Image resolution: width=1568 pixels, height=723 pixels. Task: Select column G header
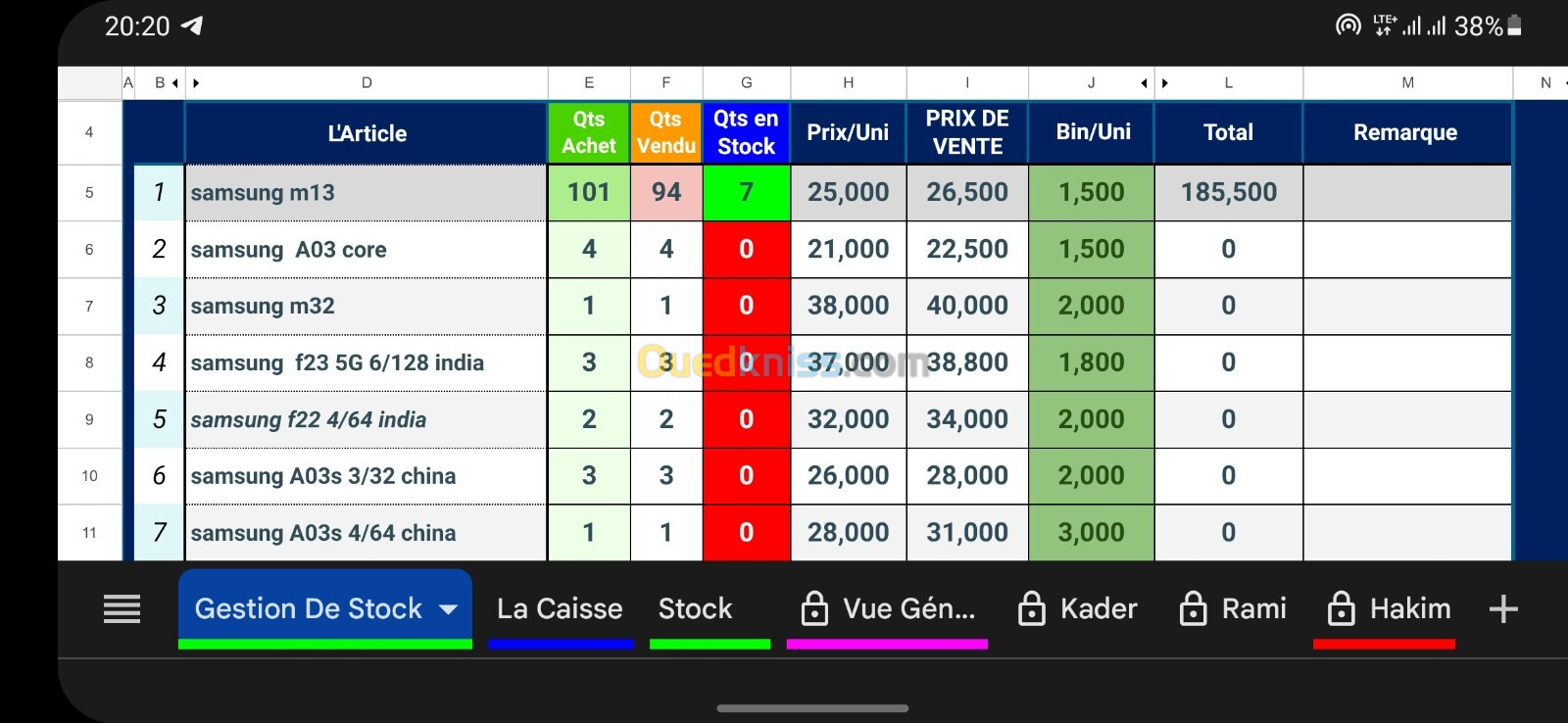click(747, 83)
